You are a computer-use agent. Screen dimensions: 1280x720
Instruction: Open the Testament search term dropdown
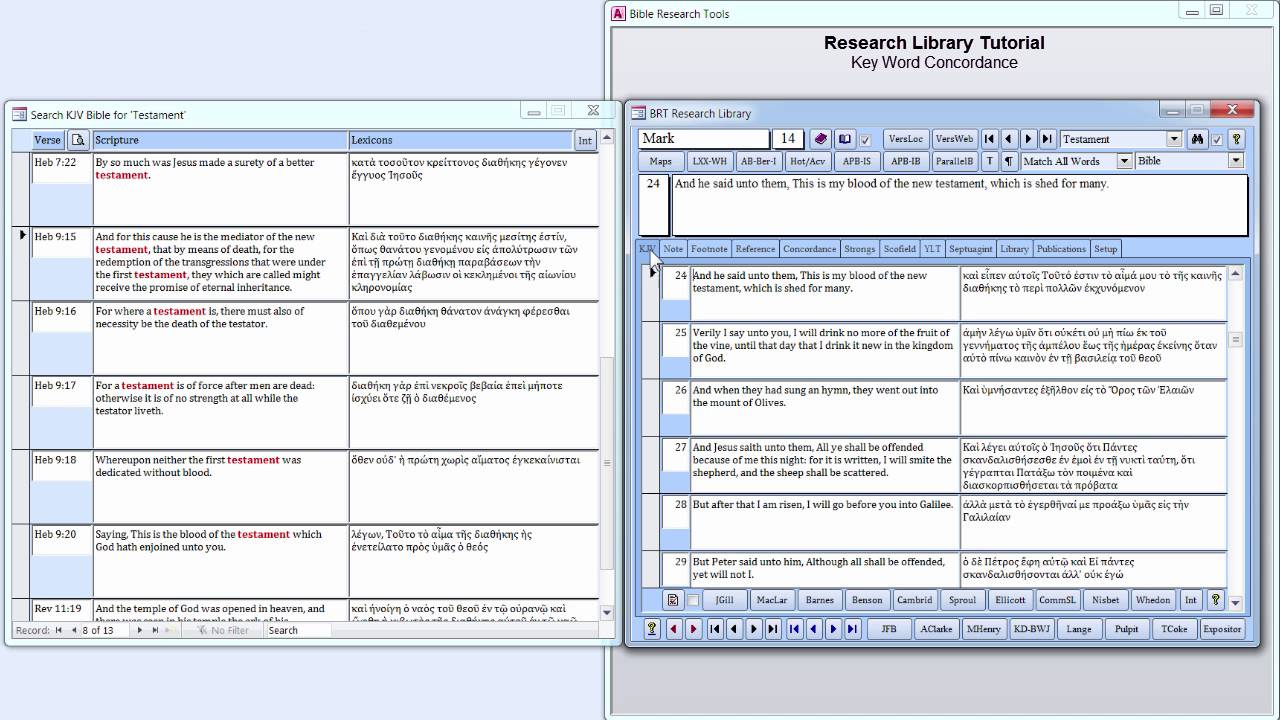point(1175,139)
